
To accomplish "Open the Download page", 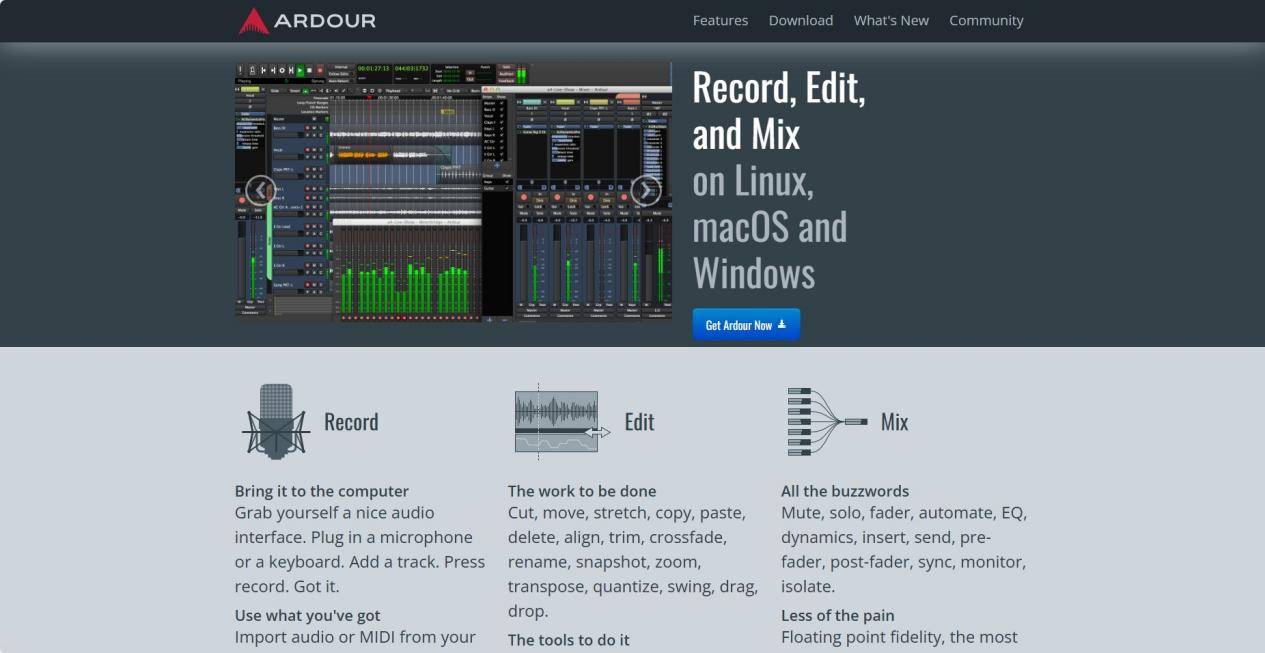I will (x=801, y=20).
